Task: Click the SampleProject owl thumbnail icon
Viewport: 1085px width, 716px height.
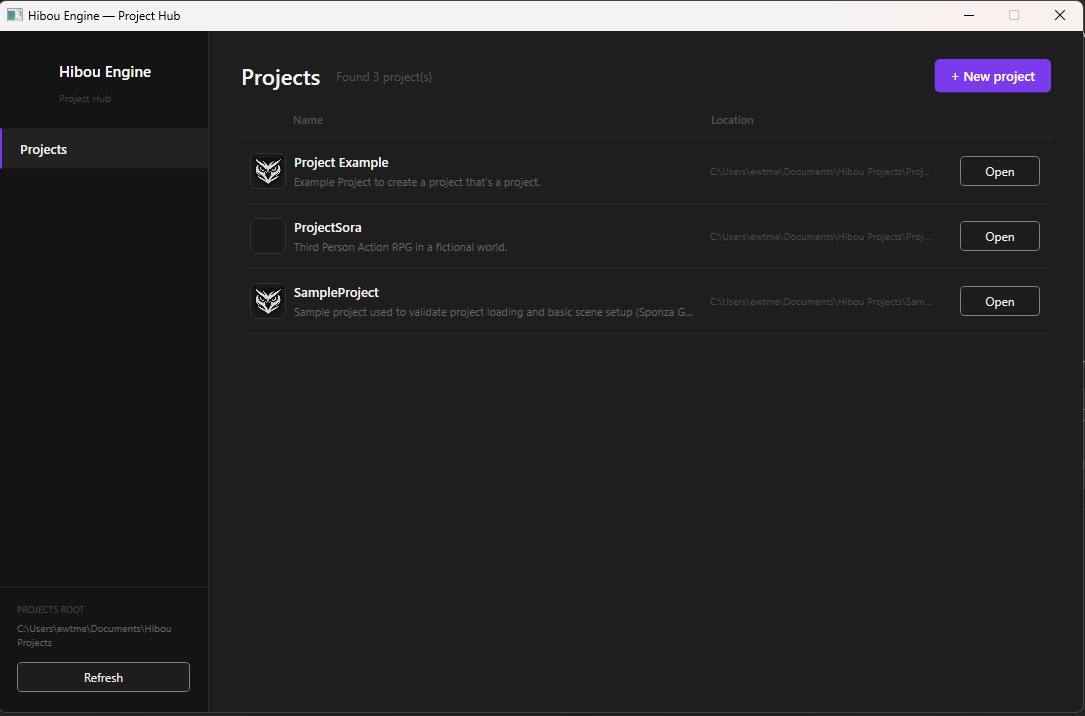Action: (267, 300)
